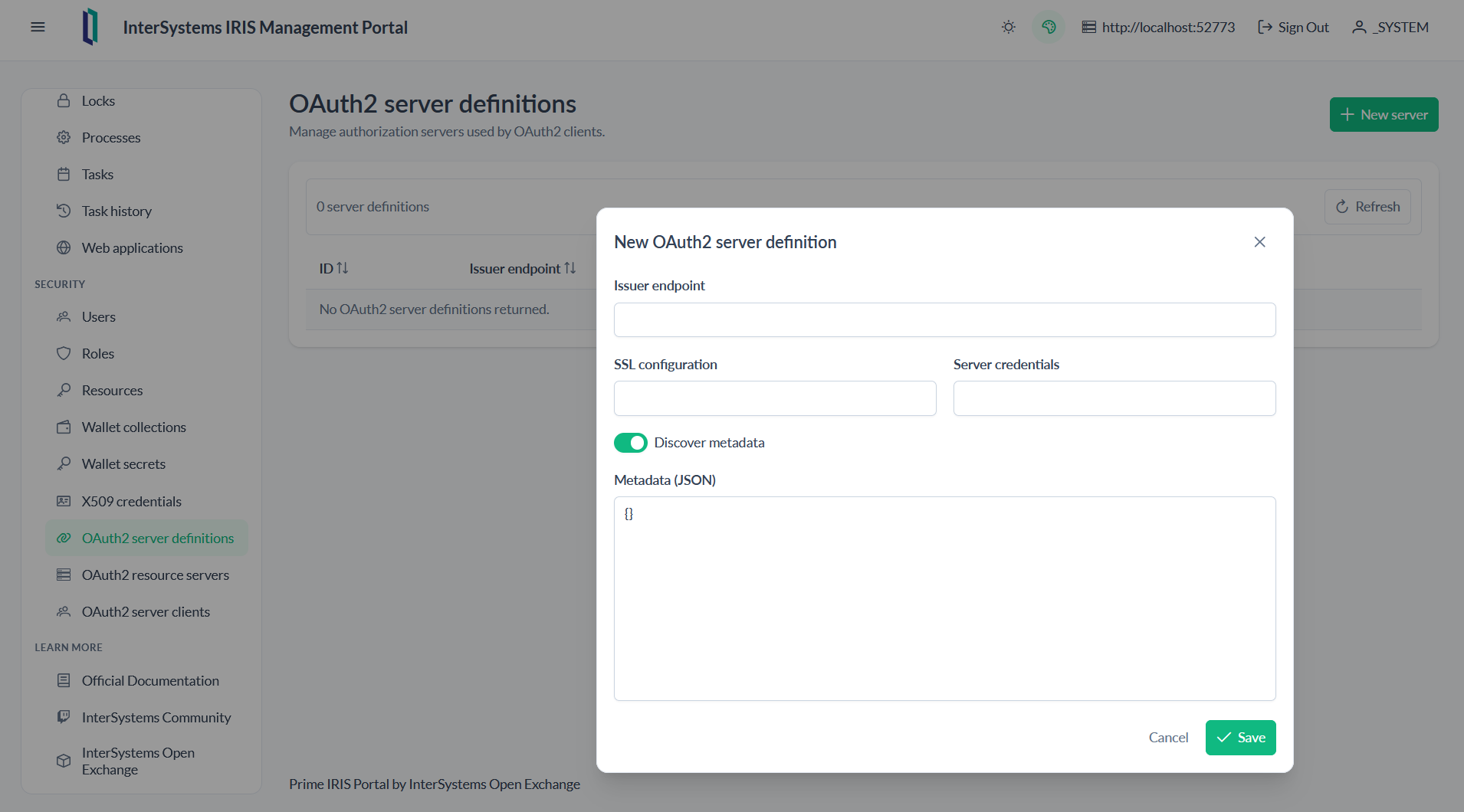This screenshot has height=812, width=1464.
Task: Click the InterSystems IRIS logo
Action: click(90, 27)
